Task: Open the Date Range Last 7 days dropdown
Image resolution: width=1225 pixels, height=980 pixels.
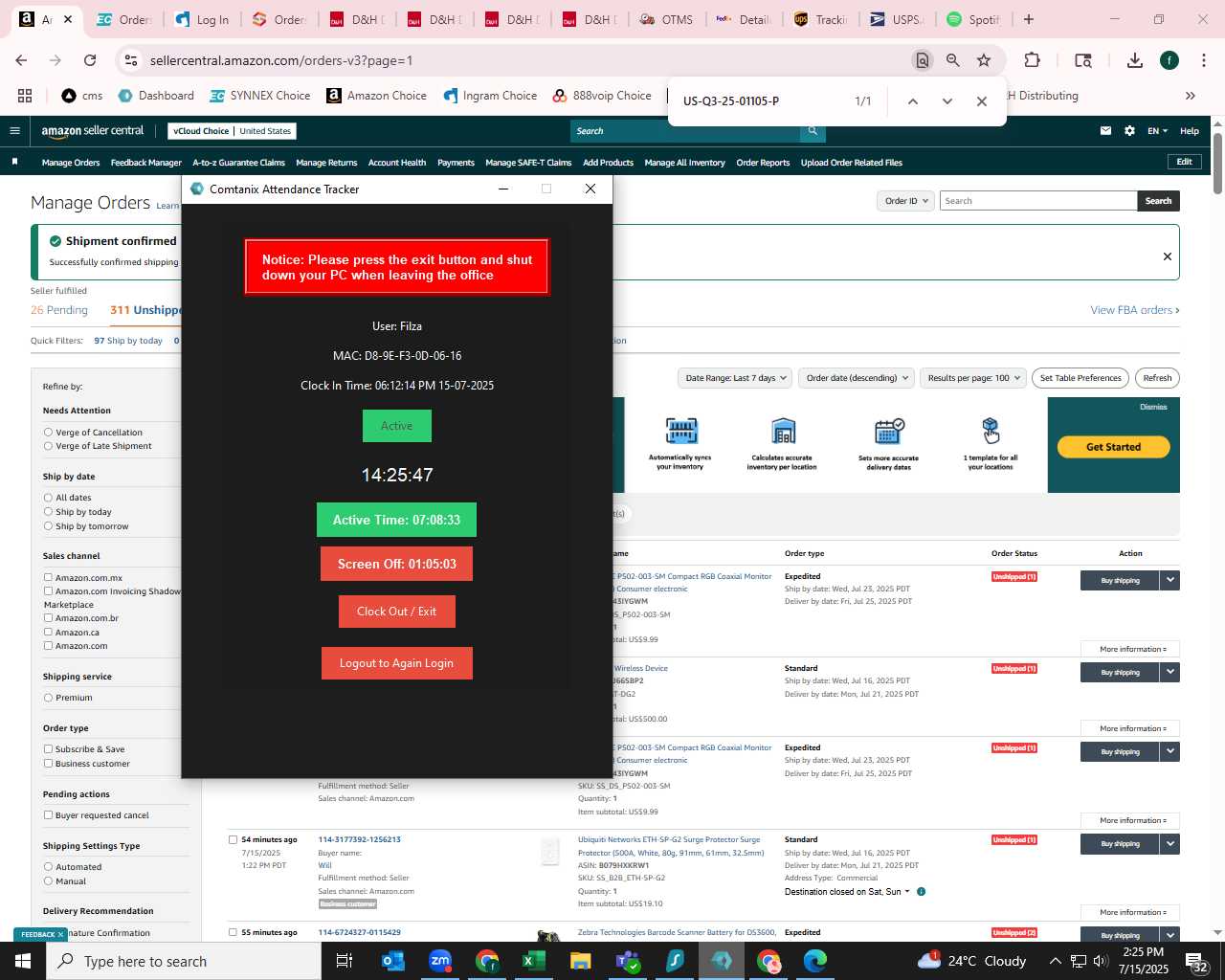Action: pyautogui.click(x=735, y=378)
